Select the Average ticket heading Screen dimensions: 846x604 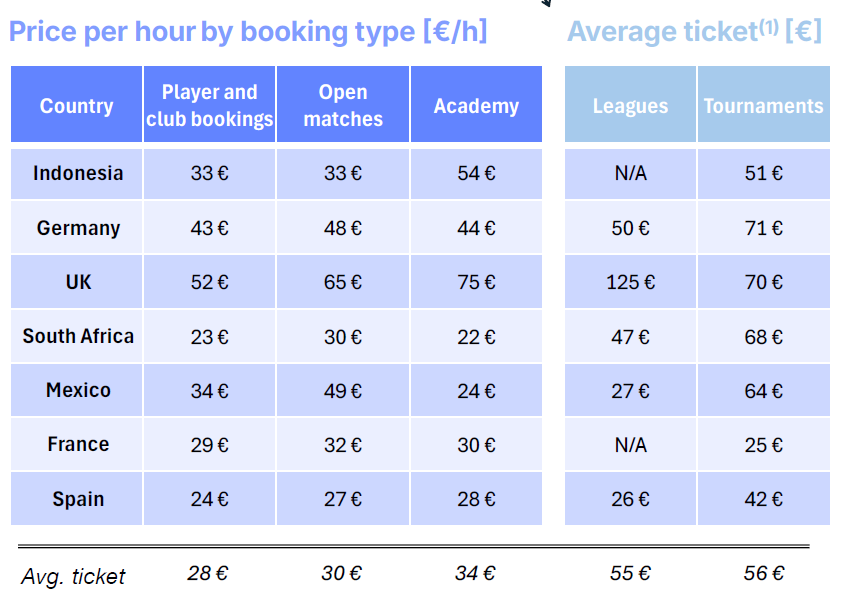click(694, 32)
